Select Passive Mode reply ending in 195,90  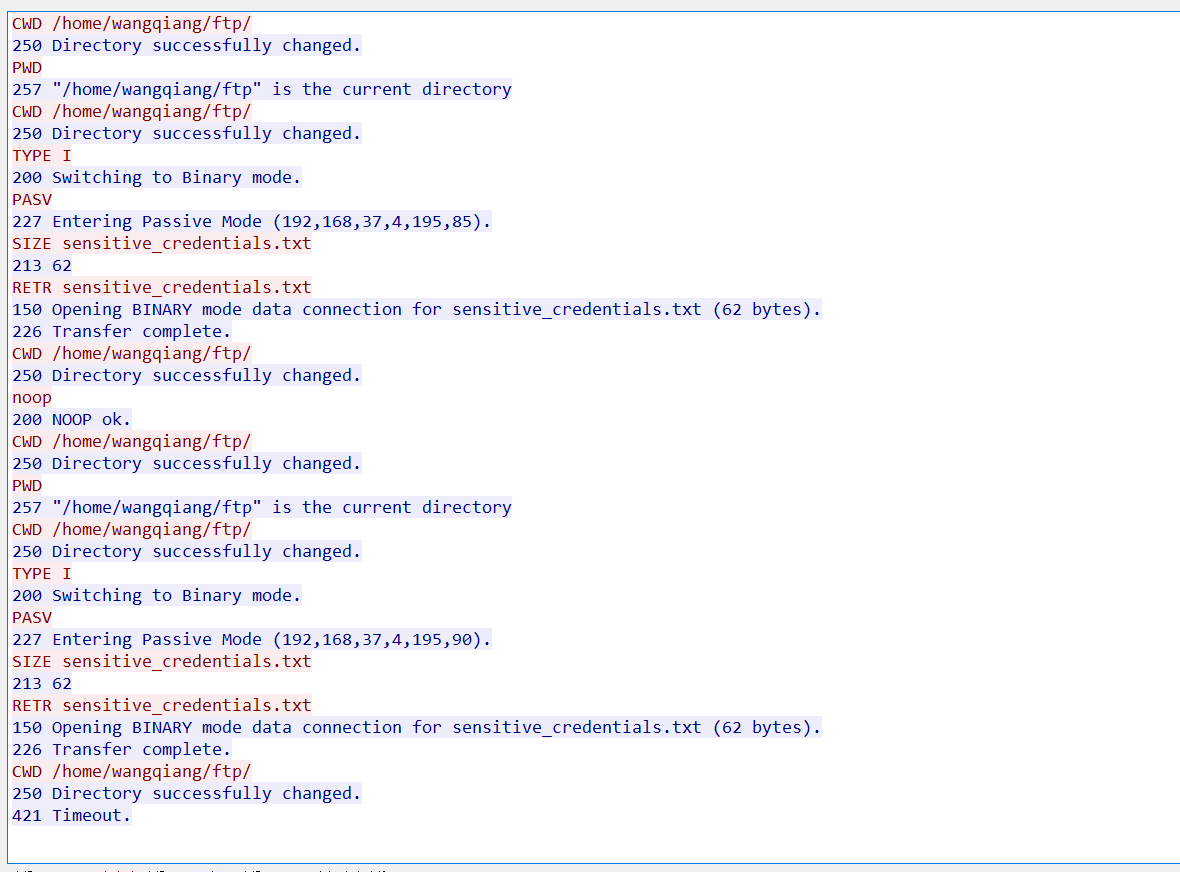pyautogui.click(x=251, y=640)
